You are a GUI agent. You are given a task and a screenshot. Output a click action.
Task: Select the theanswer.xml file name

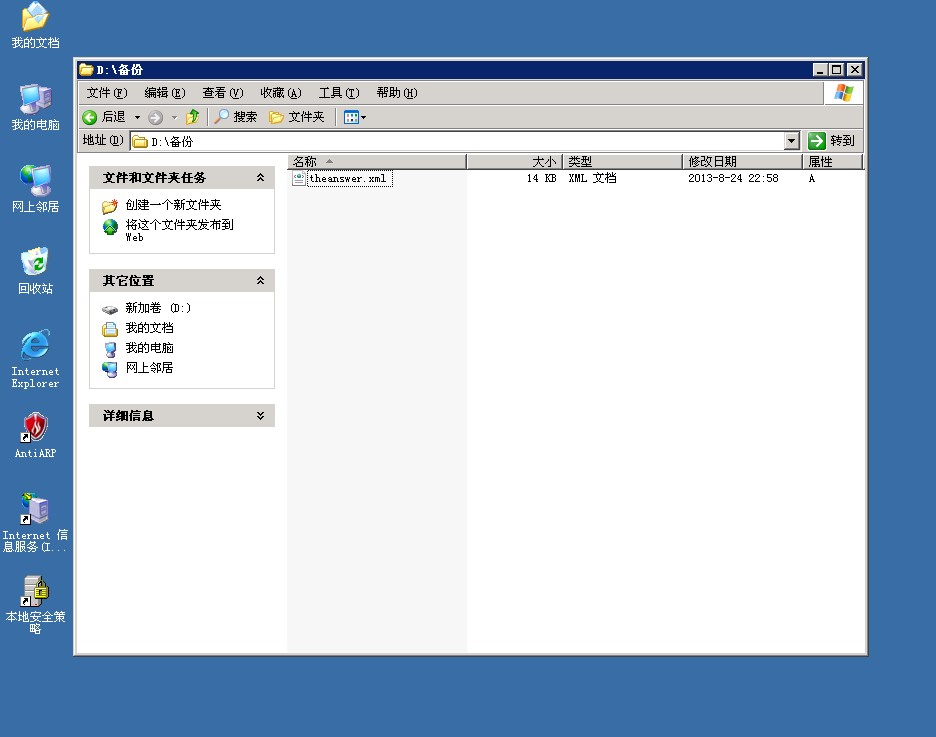coord(348,178)
